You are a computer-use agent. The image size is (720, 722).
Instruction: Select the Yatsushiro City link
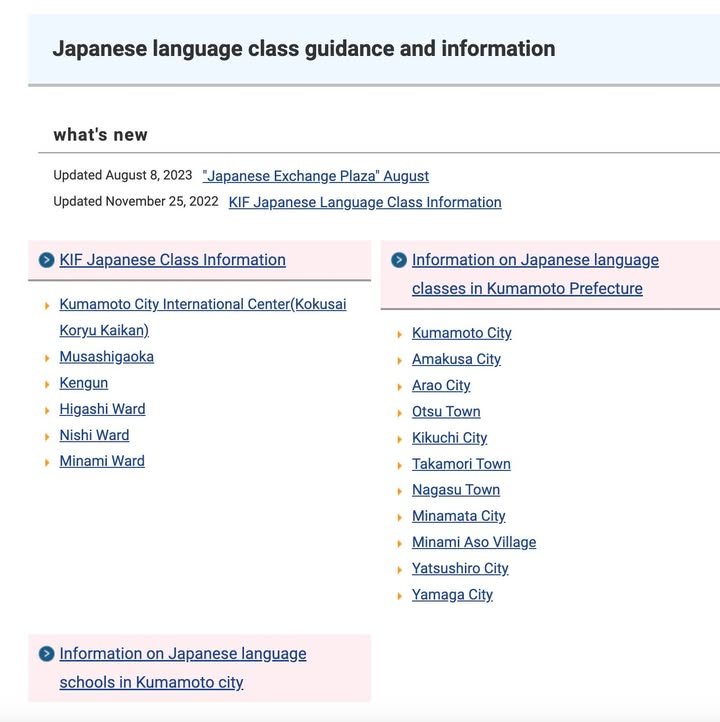[460, 568]
